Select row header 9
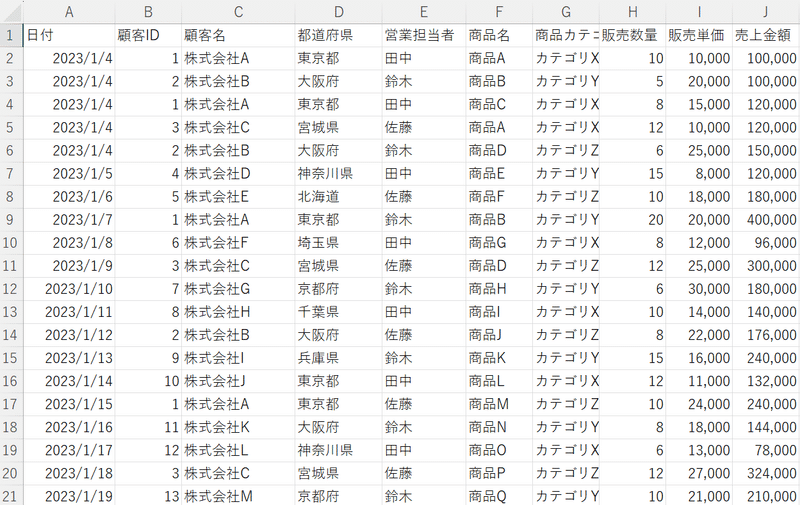The width and height of the screenshot is (800, 505). coord(11,219)
